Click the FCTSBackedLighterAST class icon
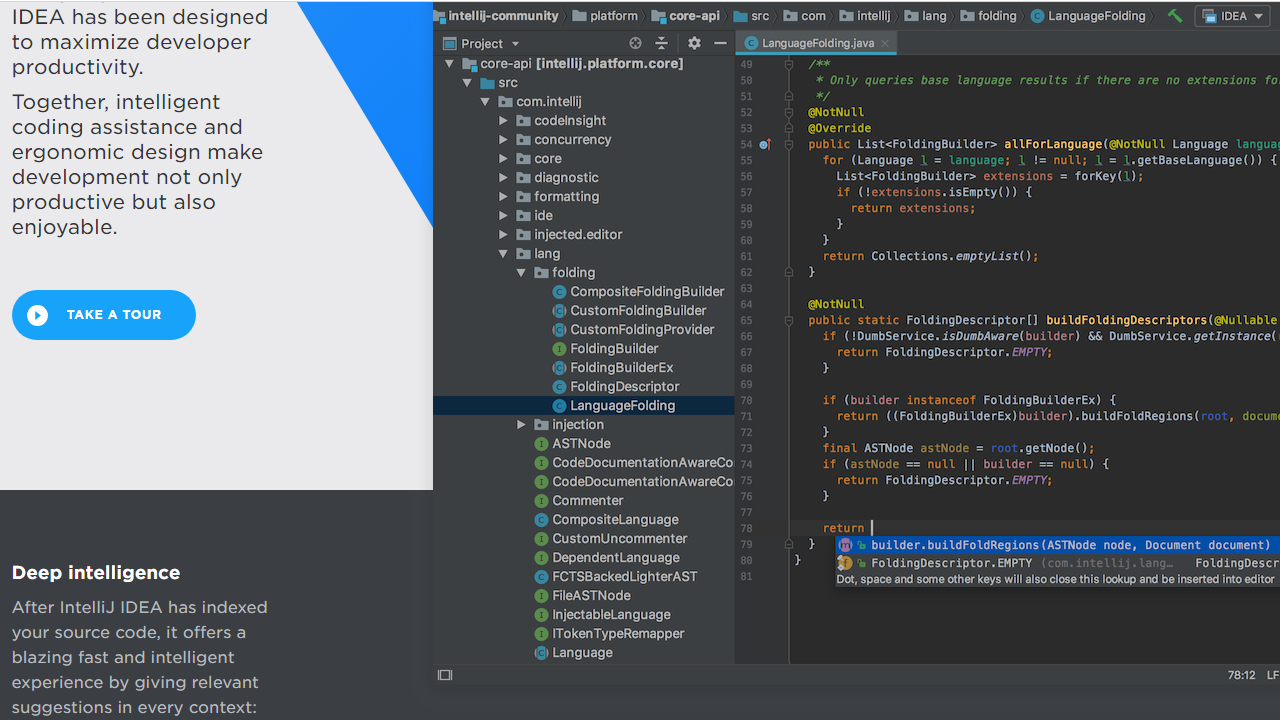The height and width of the screenshot is (720, 1280). [542, 577]
